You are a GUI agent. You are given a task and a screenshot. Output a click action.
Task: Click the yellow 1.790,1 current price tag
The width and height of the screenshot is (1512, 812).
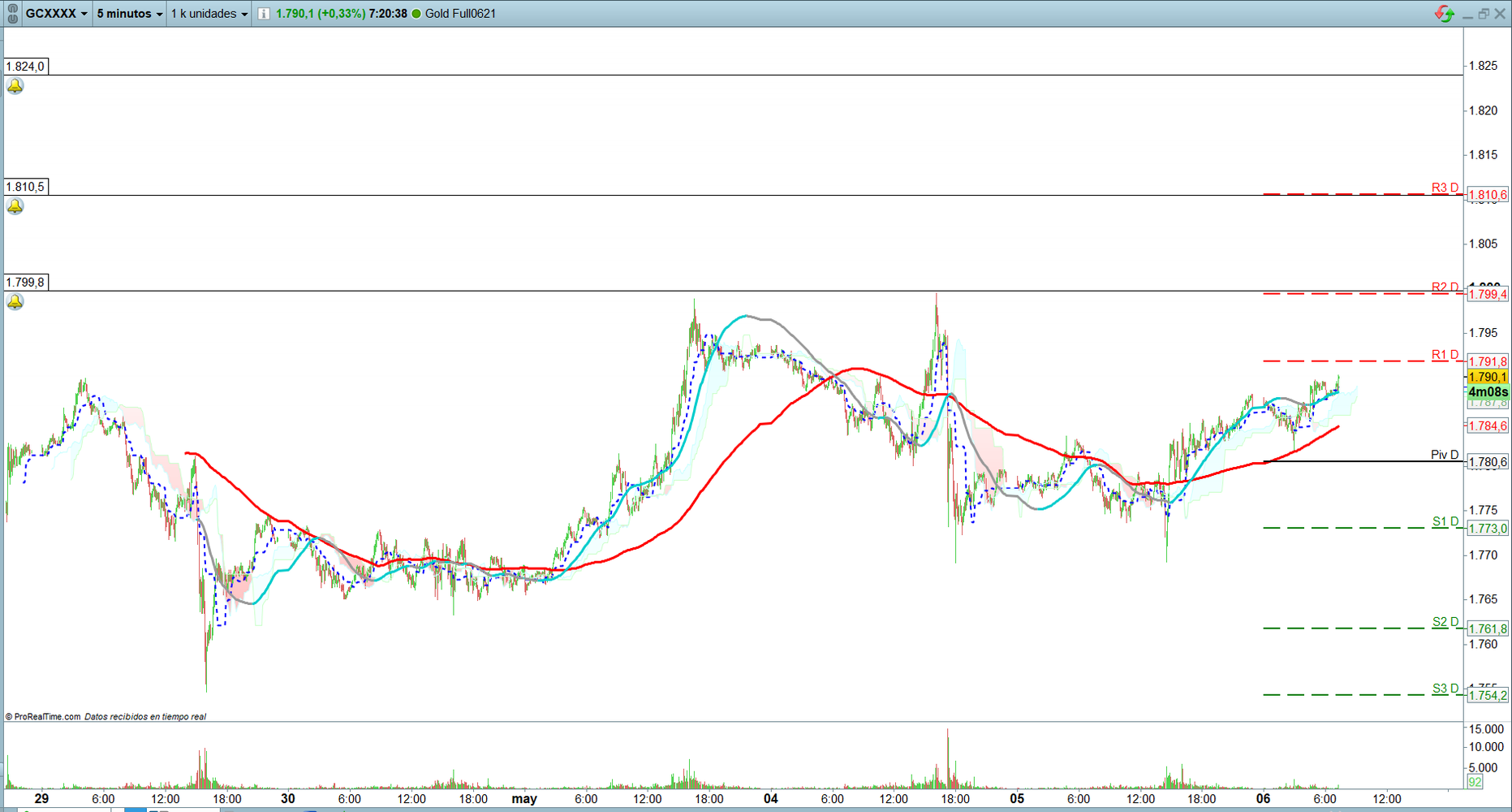pos(1488,378)
